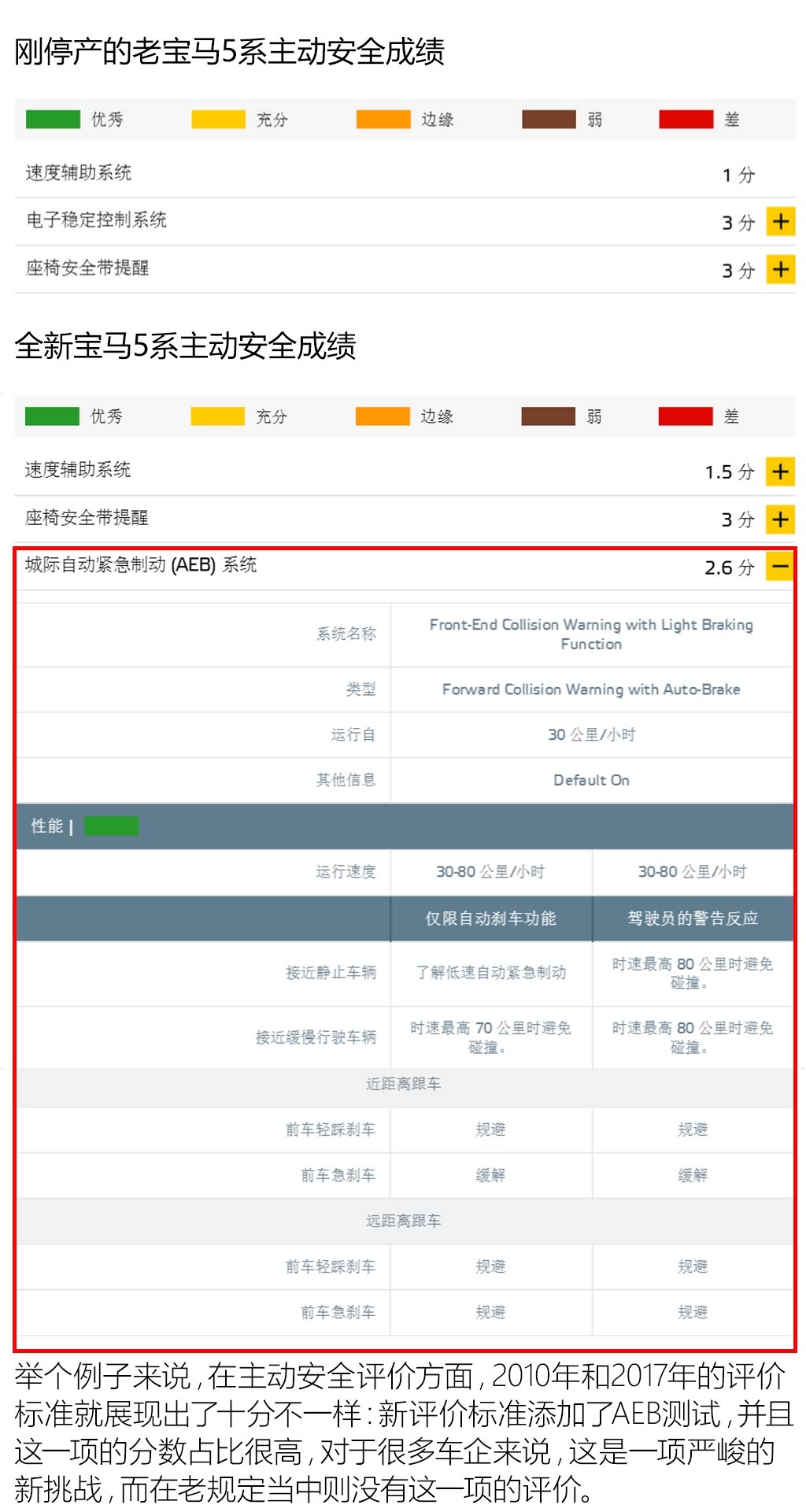Click the 接近静止车辆 row label

click(331, 974)
